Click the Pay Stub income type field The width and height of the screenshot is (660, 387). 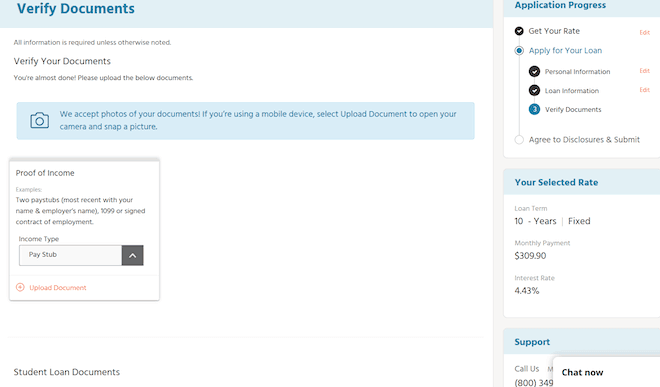tap(71, 255)
